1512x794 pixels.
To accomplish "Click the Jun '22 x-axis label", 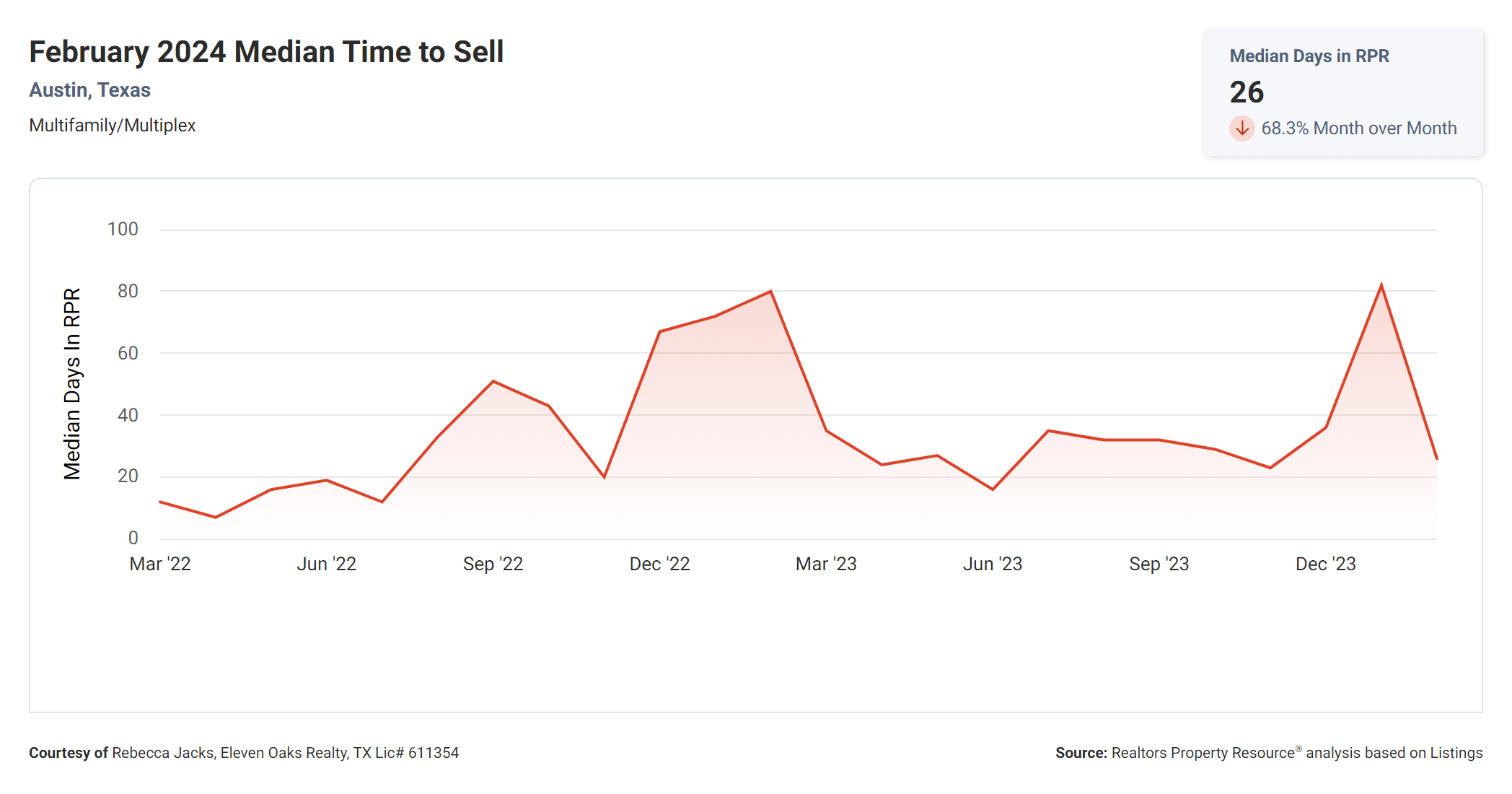I will [x=327, y=564].
